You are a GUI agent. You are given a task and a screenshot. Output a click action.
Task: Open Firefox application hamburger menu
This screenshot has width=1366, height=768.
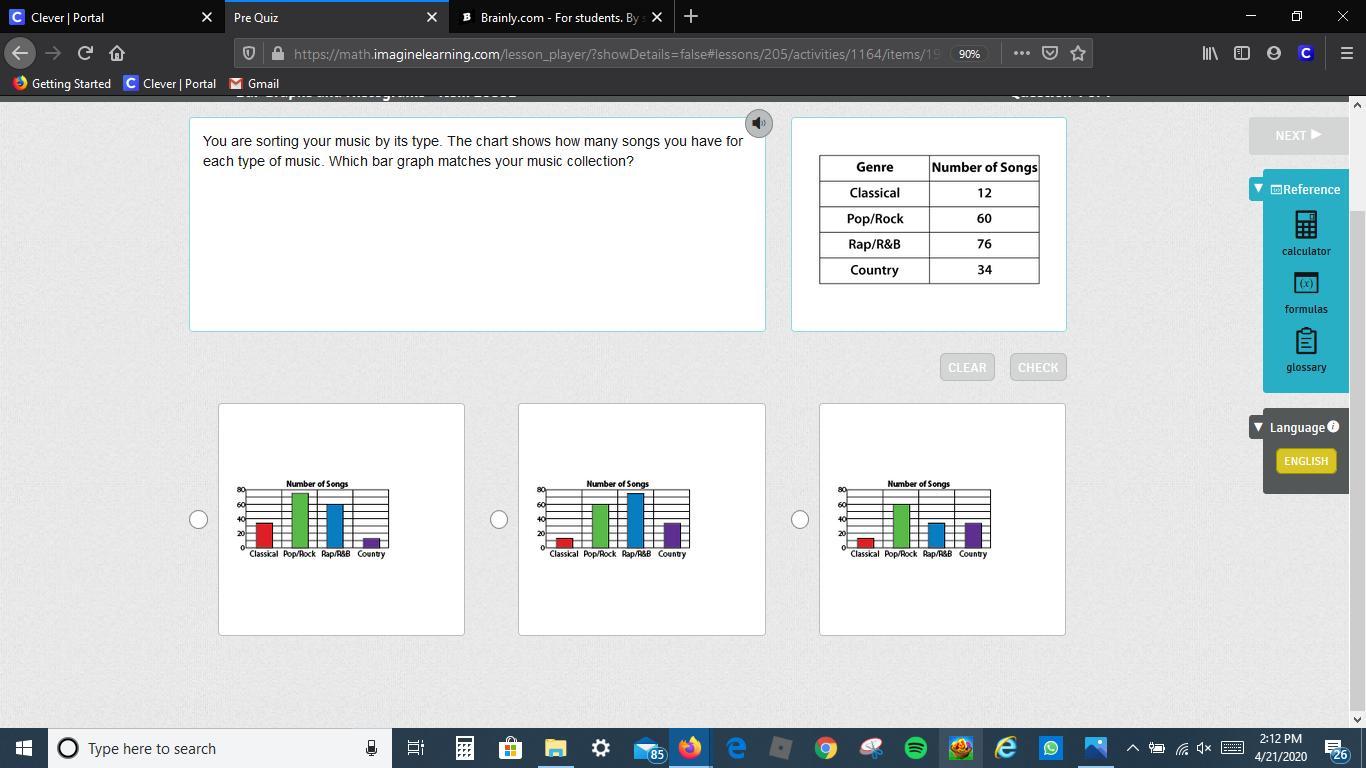[1346, 53]
